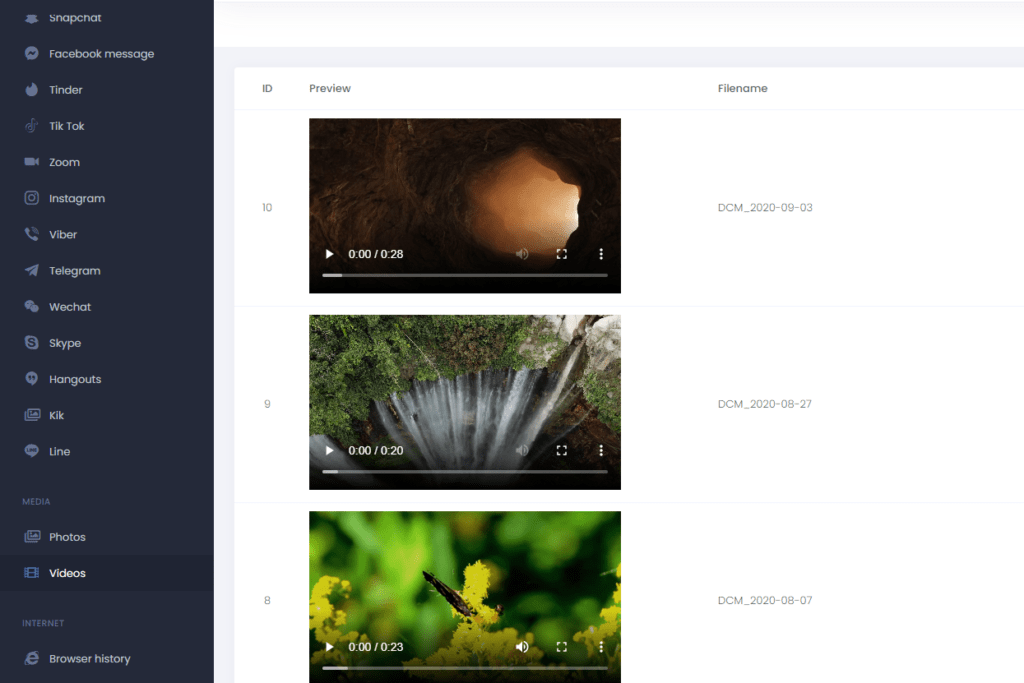
Task: Click the Filename column header
Action: coord(743,88)
